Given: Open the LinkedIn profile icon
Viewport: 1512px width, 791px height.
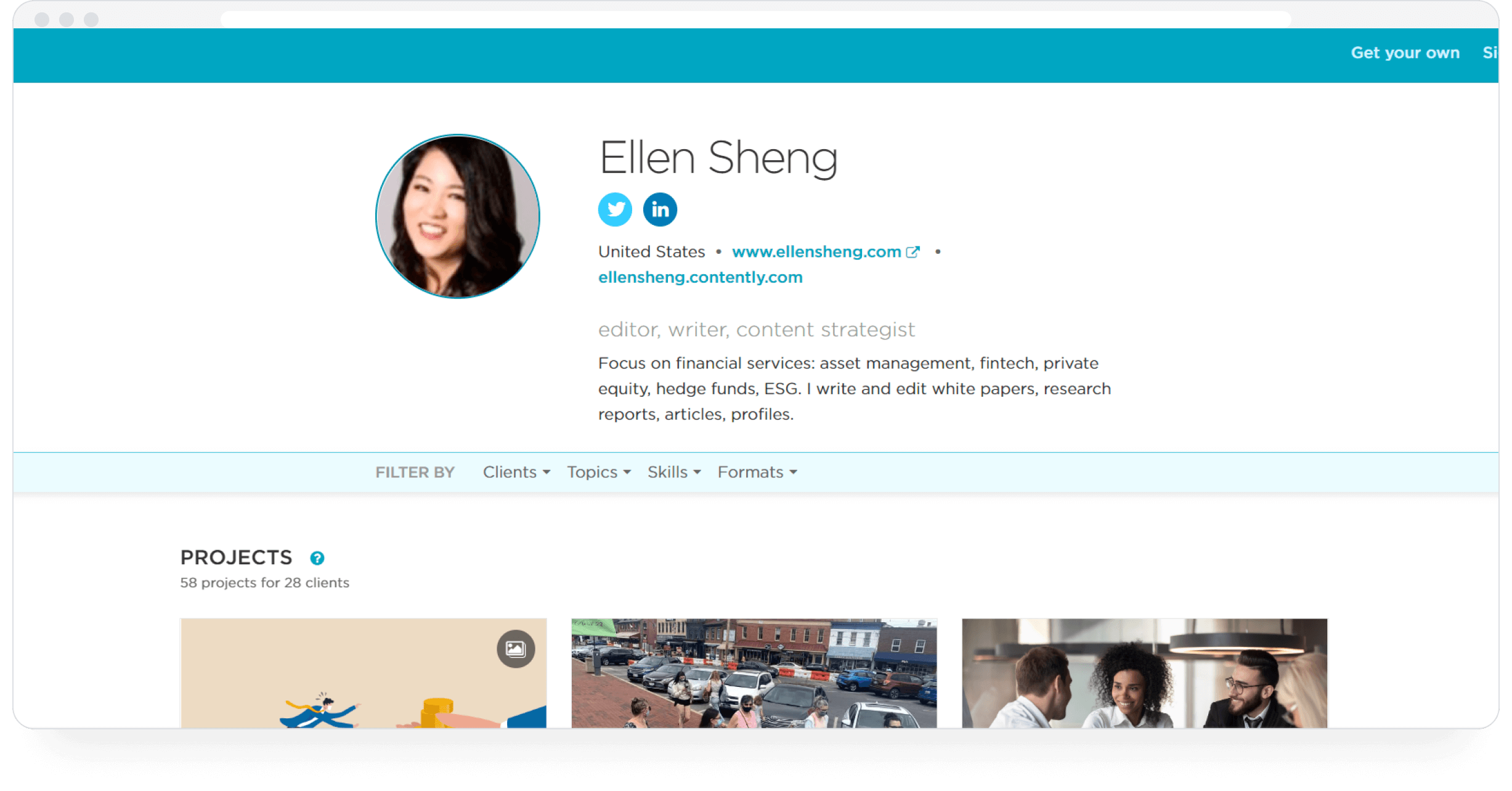Looking at the screenshot, I should point(660,209).
